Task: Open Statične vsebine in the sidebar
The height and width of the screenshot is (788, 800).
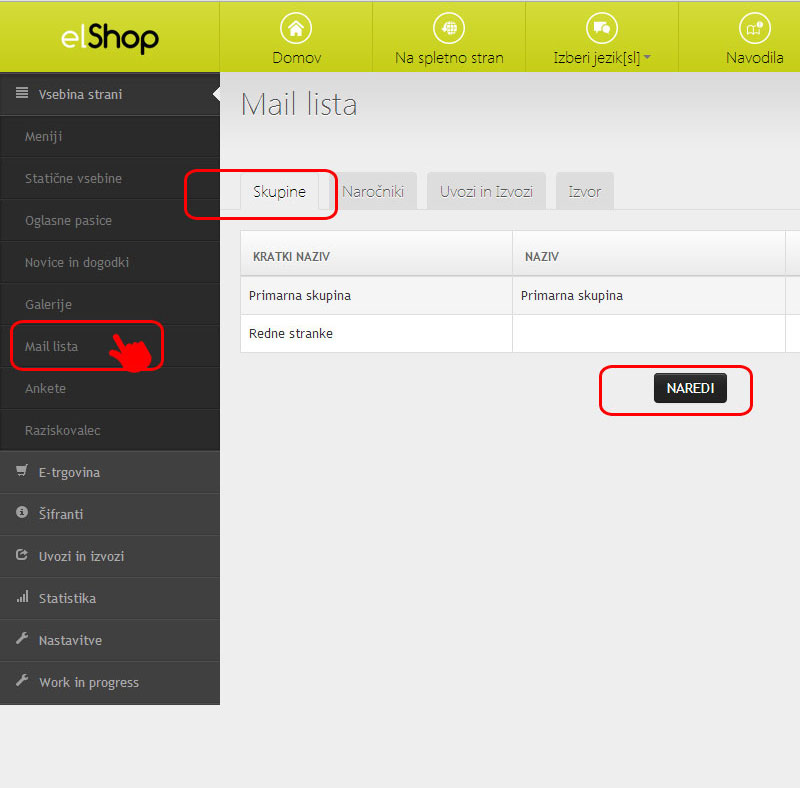Action: (x=110, y=178)
